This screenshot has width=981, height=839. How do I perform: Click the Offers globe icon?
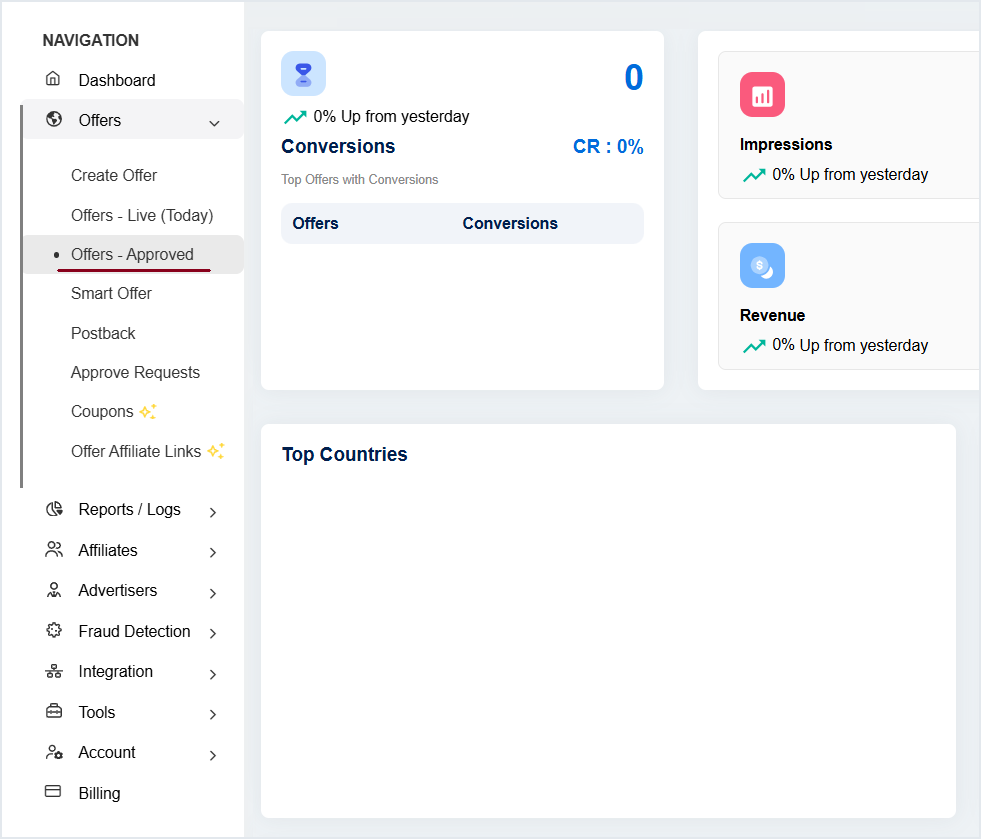54,120
